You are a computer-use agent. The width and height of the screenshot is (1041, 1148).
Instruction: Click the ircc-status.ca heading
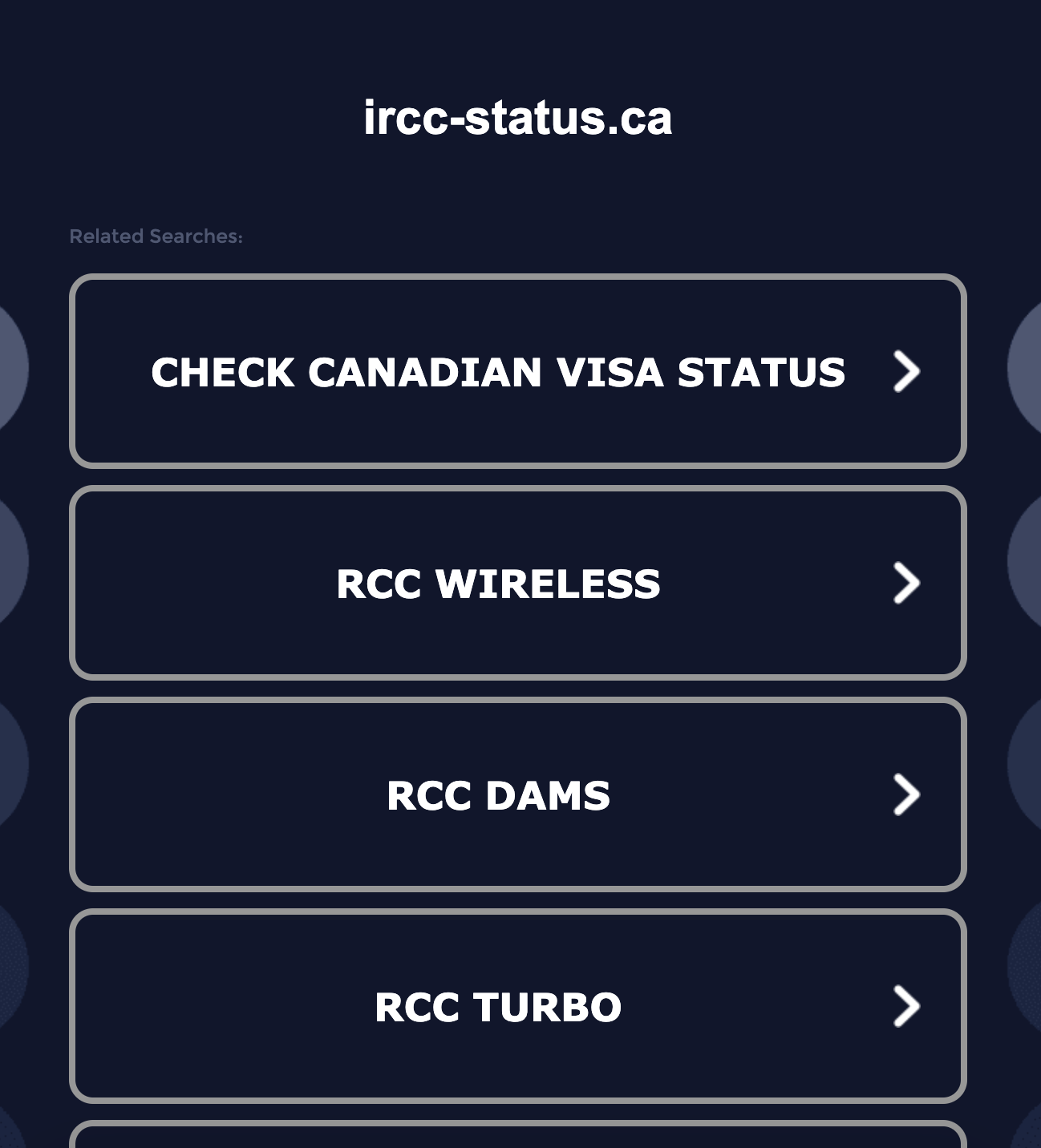tap(520, 117)
